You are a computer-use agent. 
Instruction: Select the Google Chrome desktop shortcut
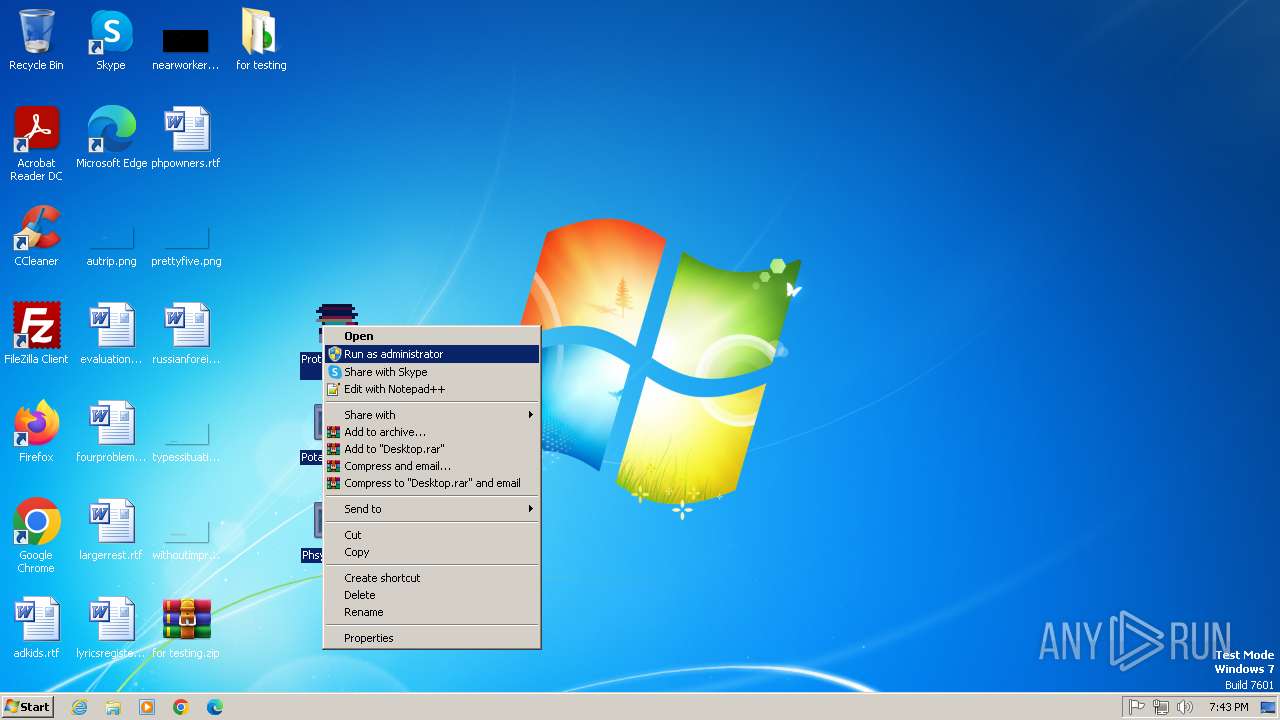(36, 536)
